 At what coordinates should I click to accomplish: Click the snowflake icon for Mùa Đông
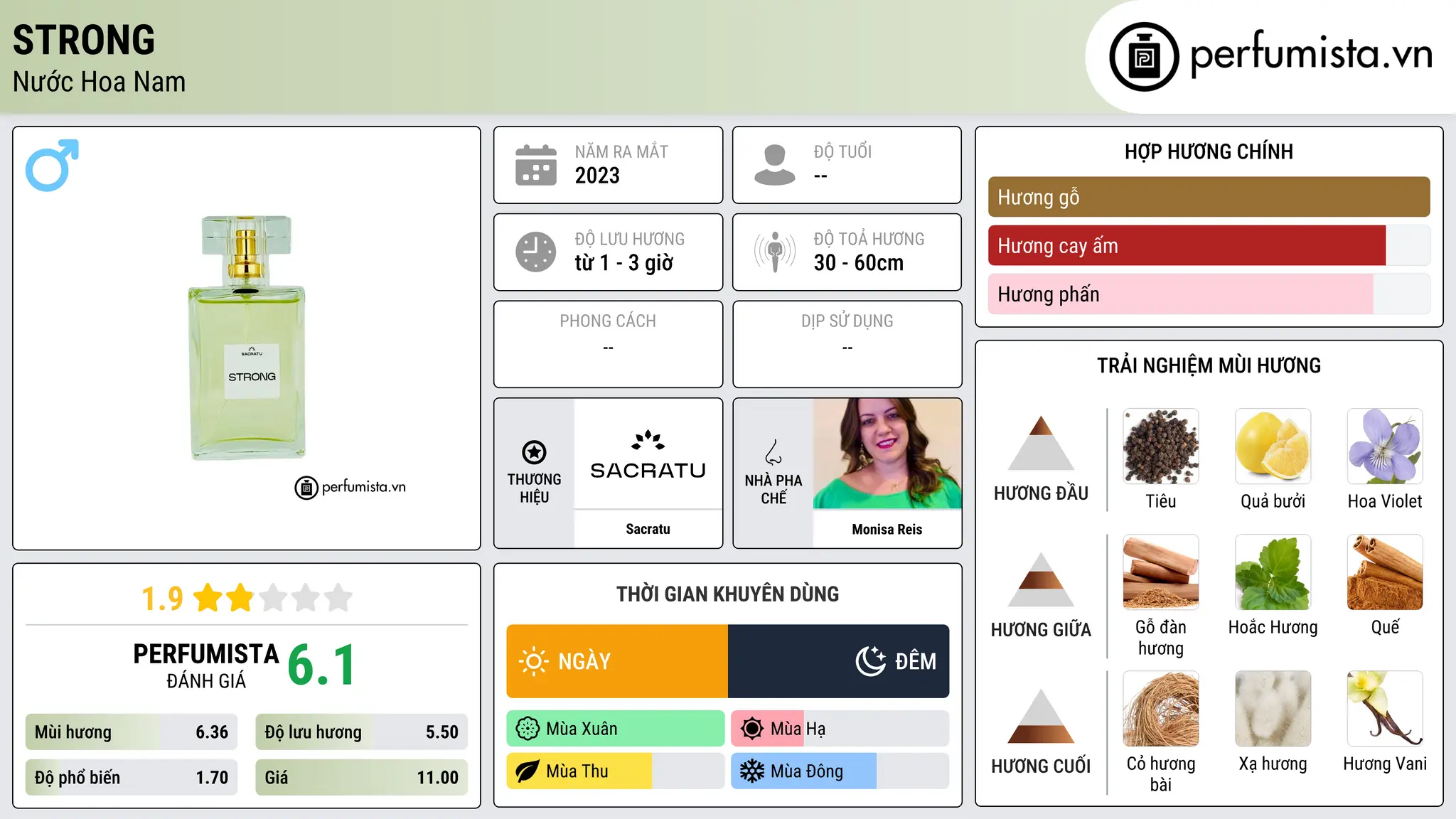tap(752, 771)
